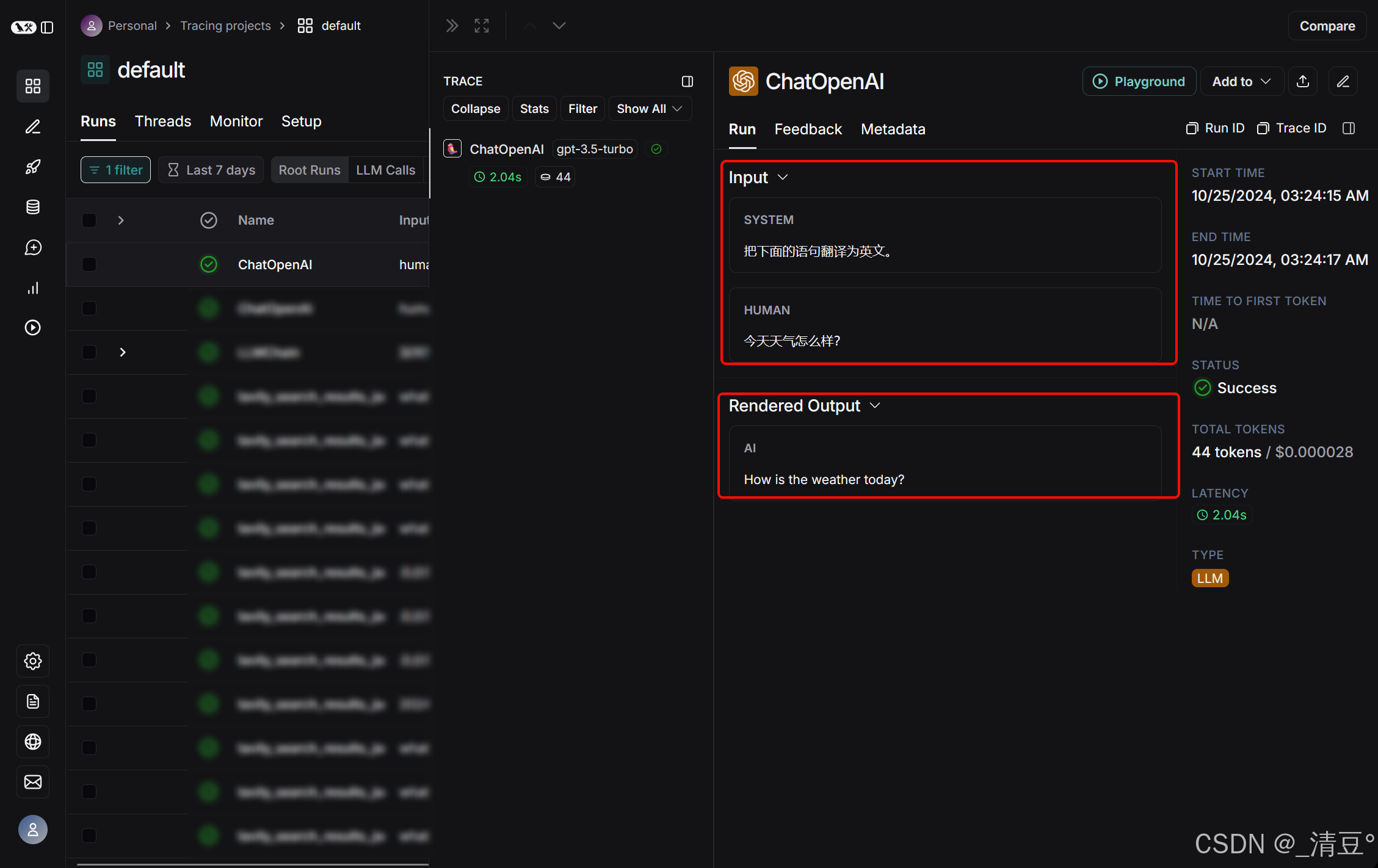Select ChatOpenAI node in trace tree
The height and width of the screenshot is (868, 1378).
pos(507,149)
